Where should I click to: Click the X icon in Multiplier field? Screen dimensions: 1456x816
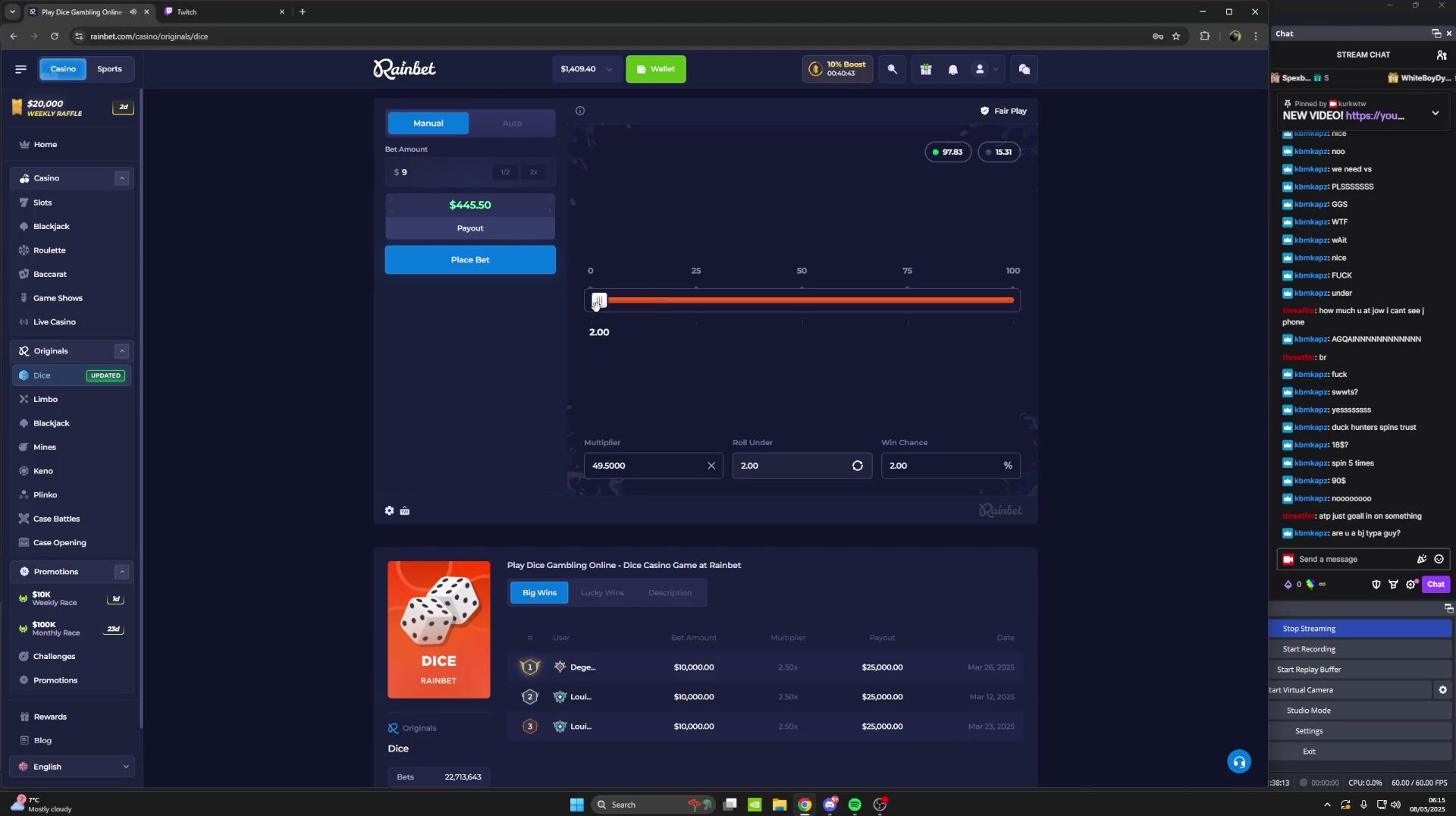(711, 466)
